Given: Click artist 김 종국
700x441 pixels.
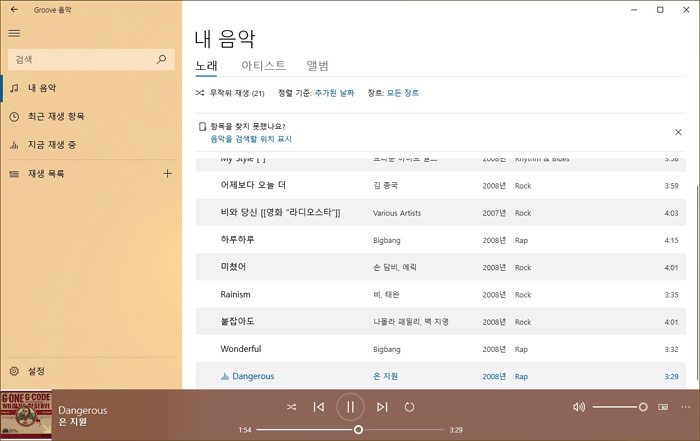Looking at the screenshot, I should coord(385,186).
